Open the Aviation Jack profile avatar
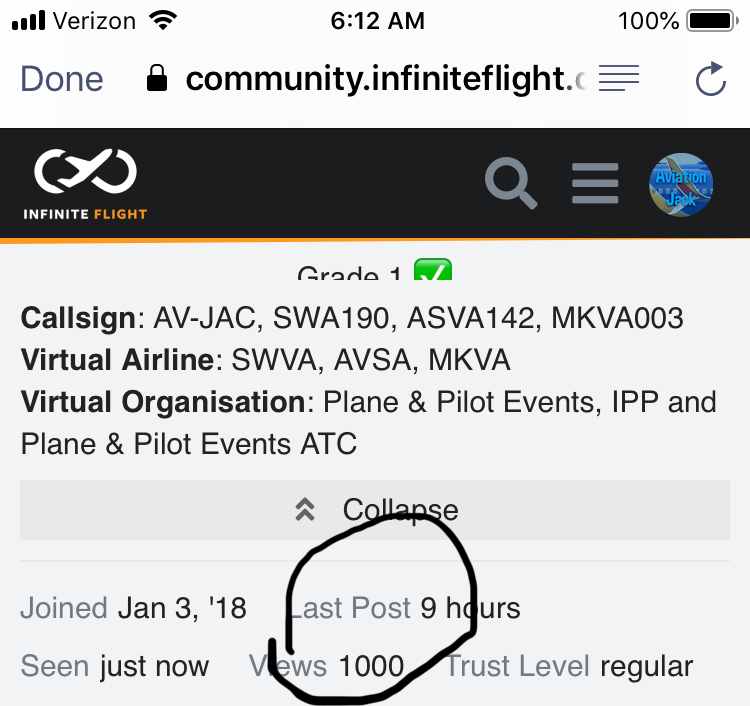This screenshot has height=706, width=750. coord(681,185)
